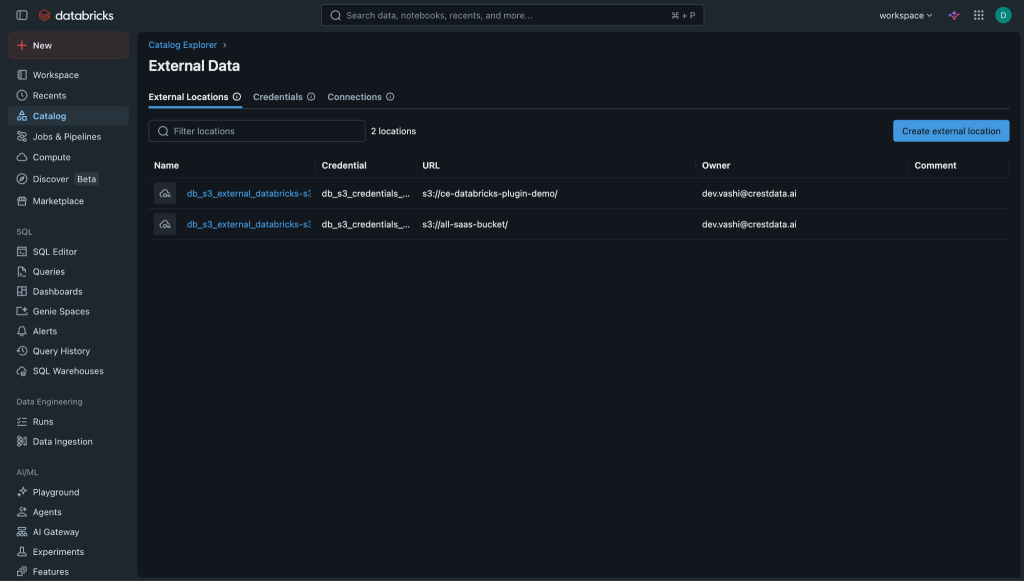Open the user avatar D menu

coord(1003,15)
